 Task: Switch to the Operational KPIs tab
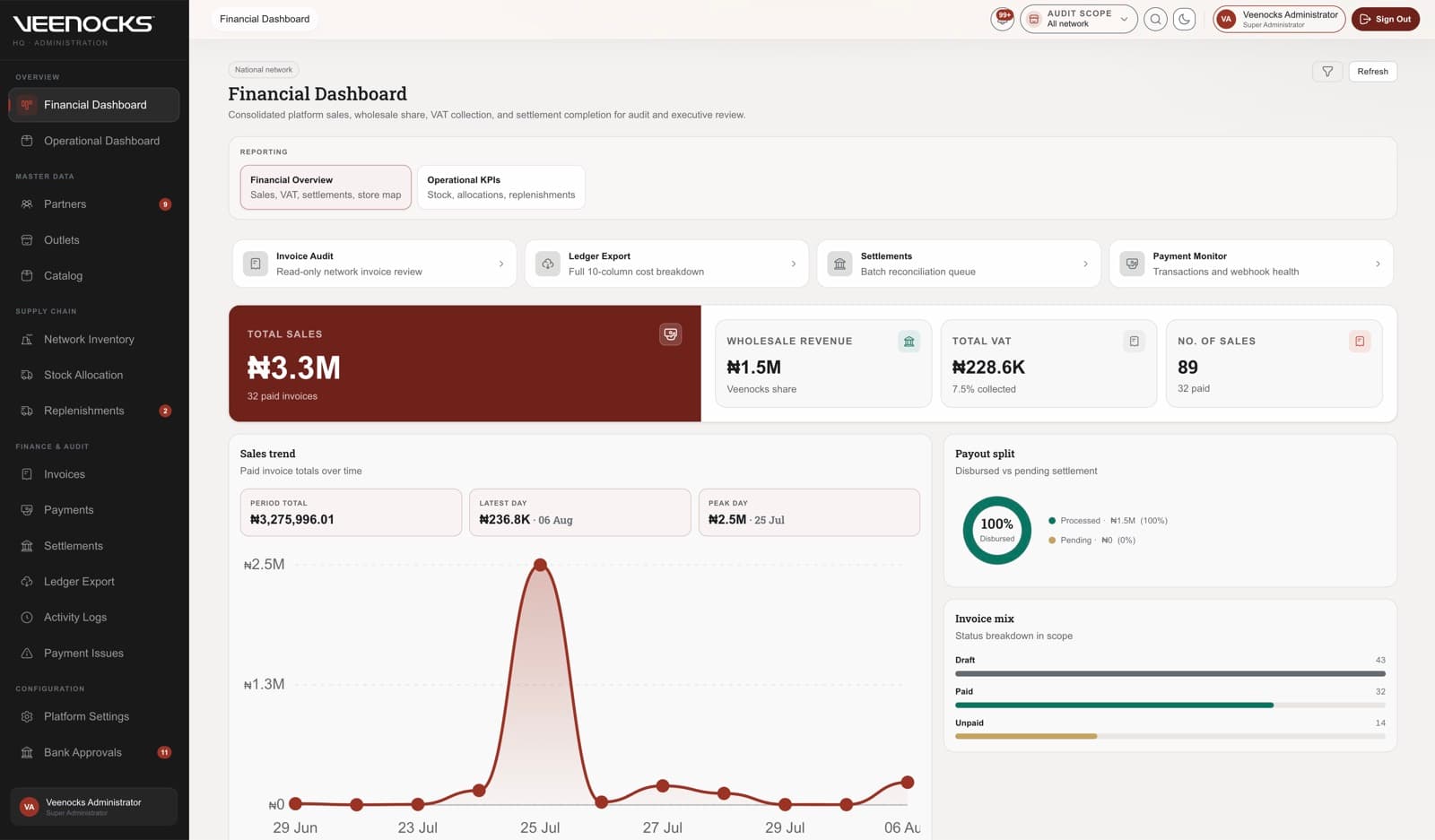501,187
